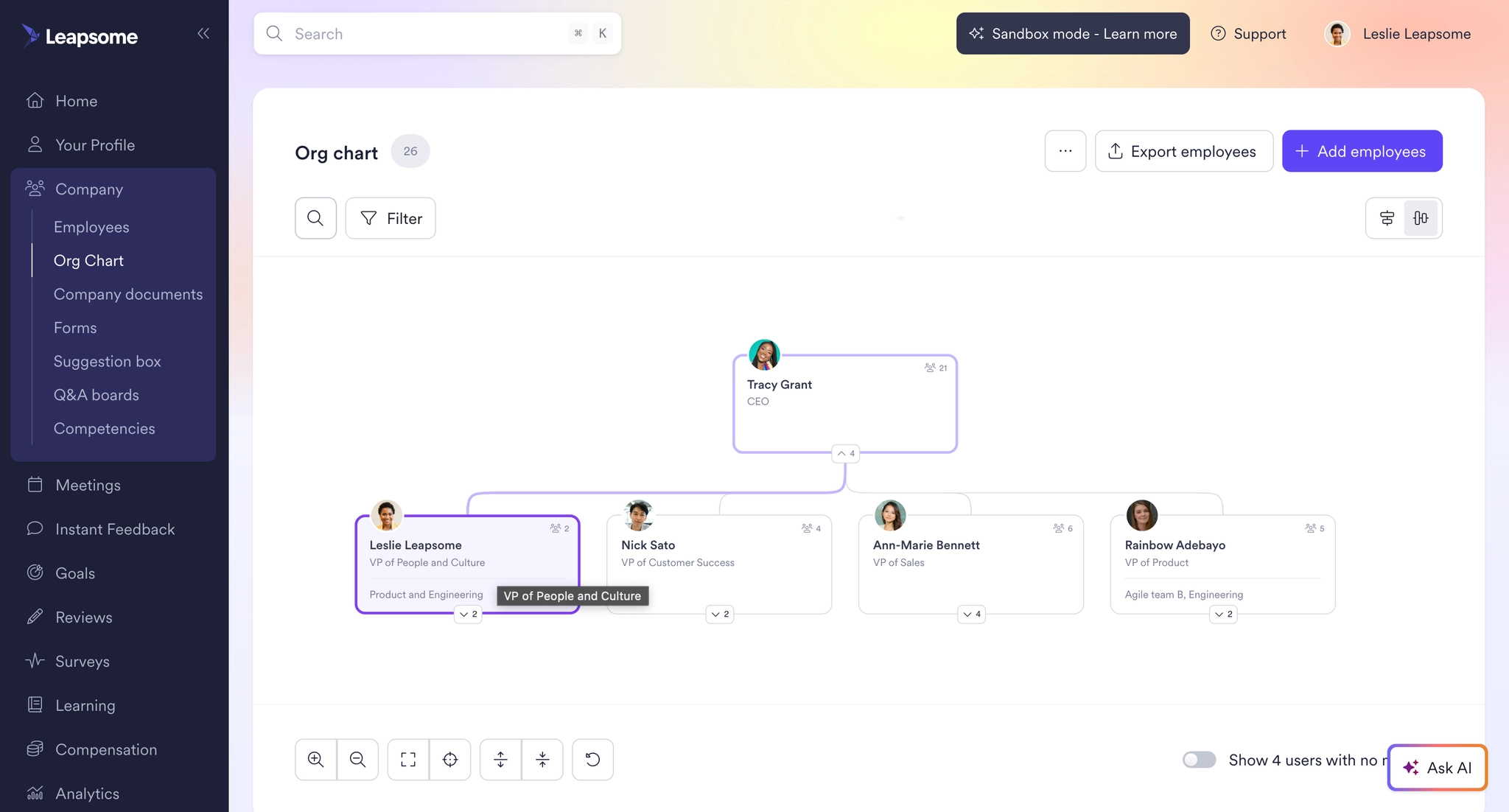
Task: Collapse Tracy Grant's 4 direct reports
Action: 845,453
